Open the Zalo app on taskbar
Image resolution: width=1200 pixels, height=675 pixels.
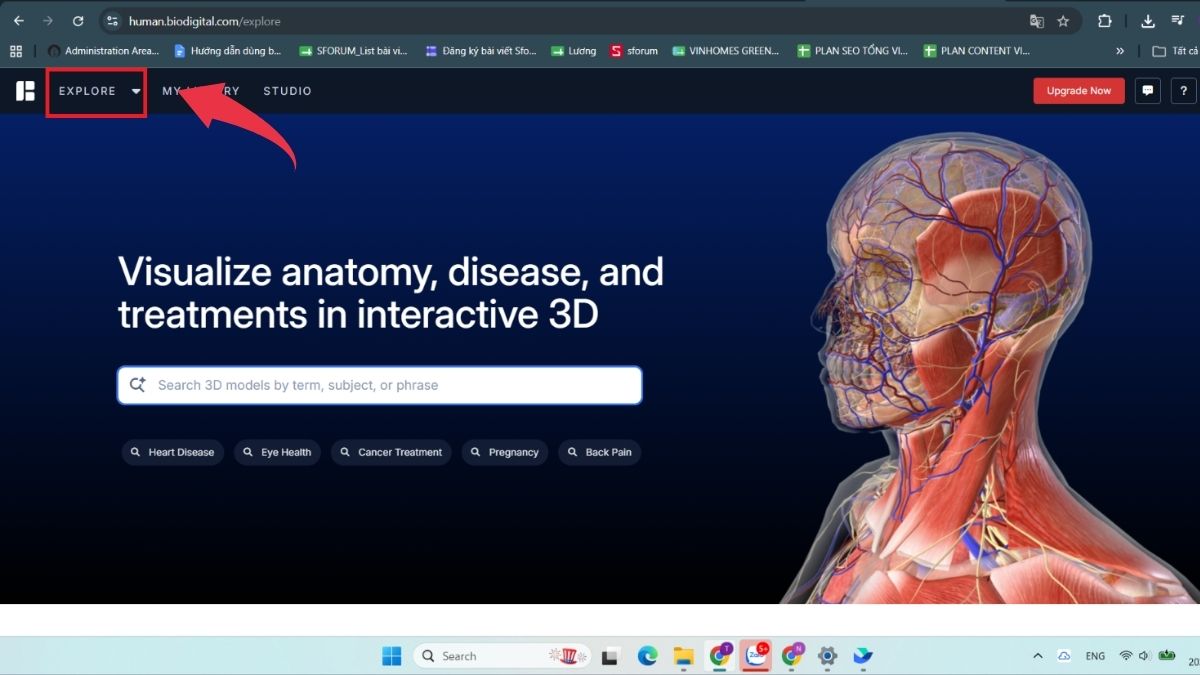pos(756,656)
